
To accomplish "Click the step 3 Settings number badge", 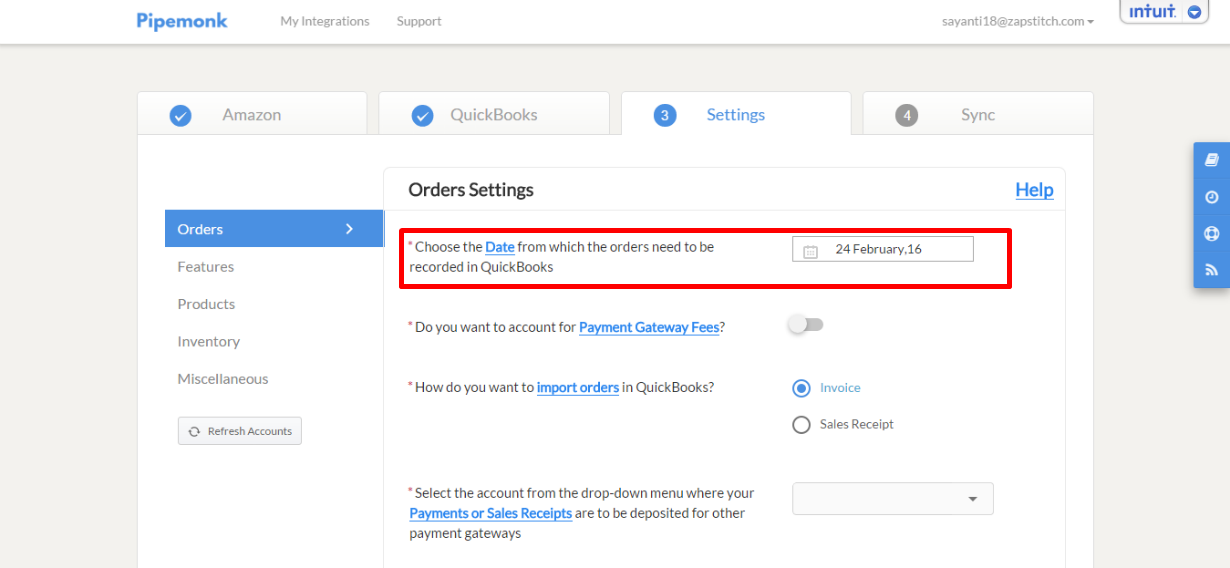I will click(x=665, y=115).
